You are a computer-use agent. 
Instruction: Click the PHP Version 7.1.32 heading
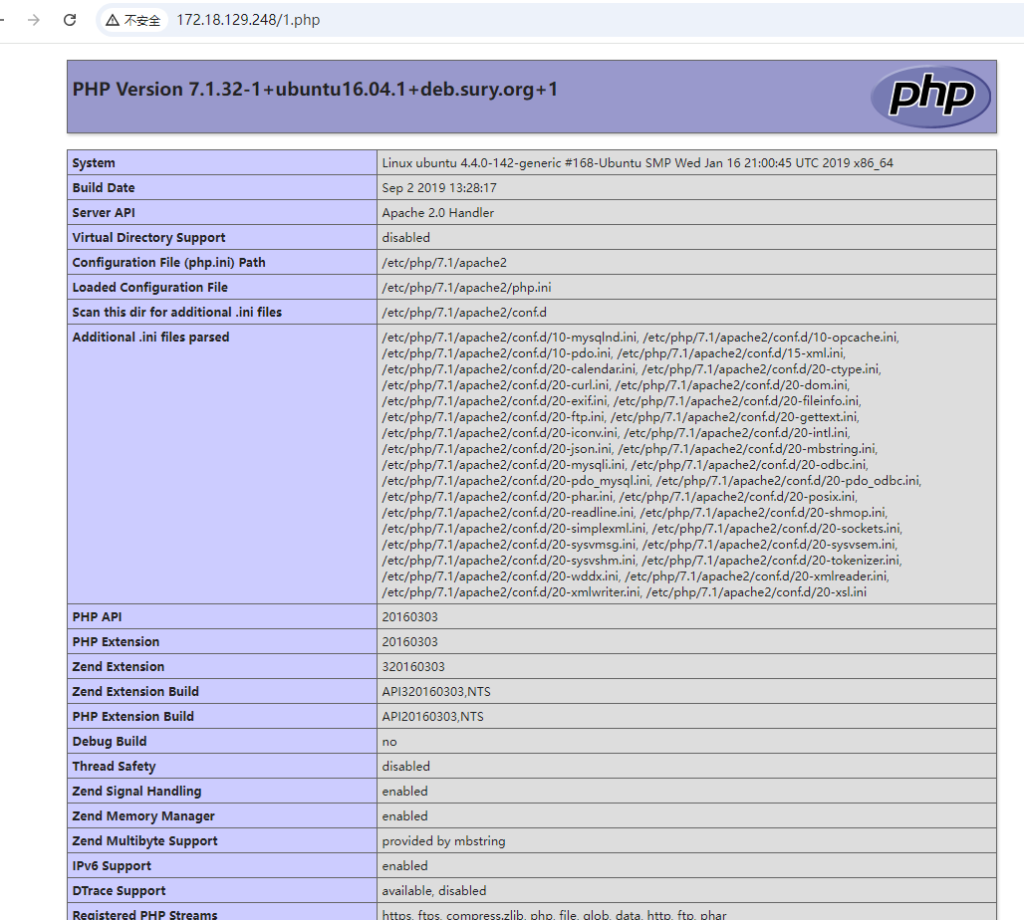(x=315, y=89)
